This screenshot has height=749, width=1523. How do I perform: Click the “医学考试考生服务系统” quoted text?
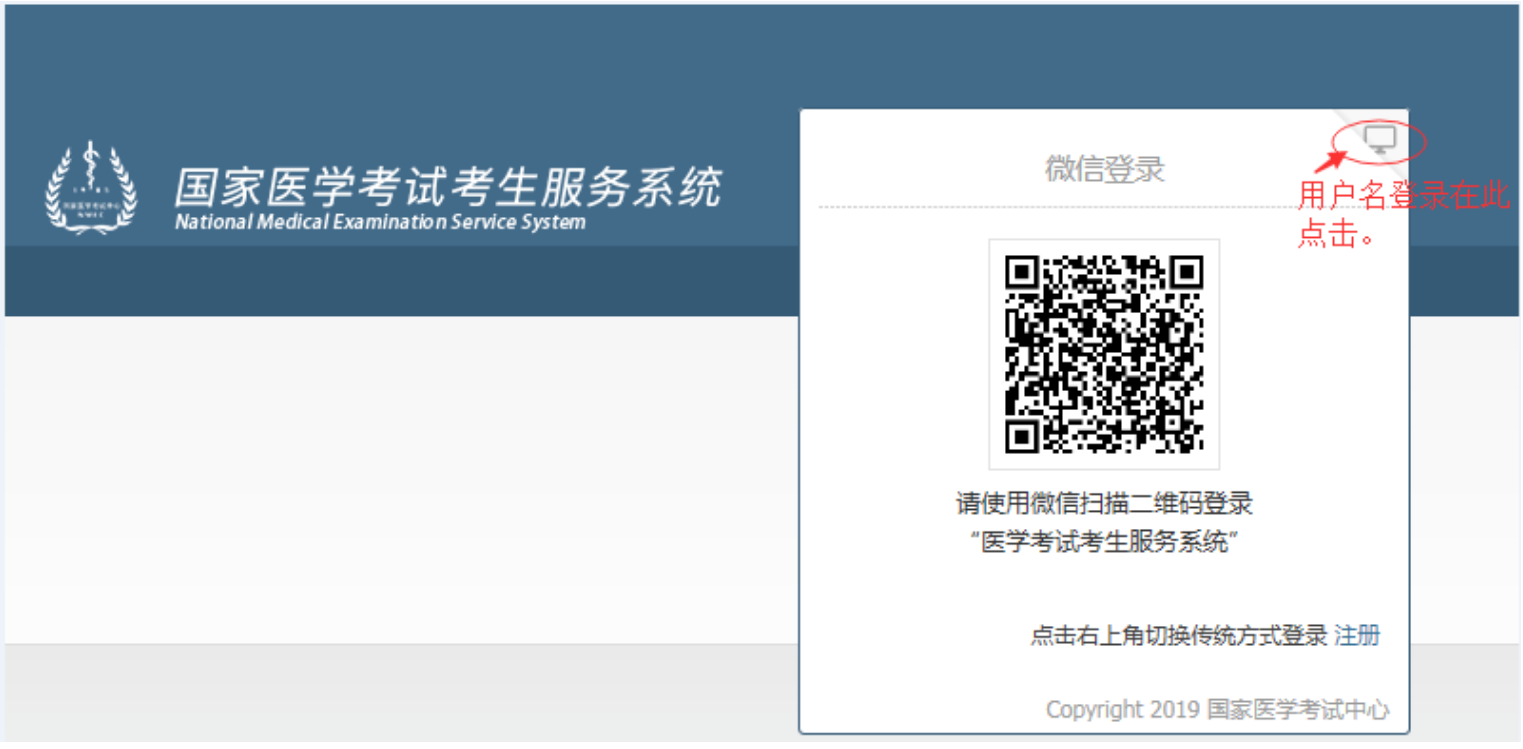click(1104, 543)
